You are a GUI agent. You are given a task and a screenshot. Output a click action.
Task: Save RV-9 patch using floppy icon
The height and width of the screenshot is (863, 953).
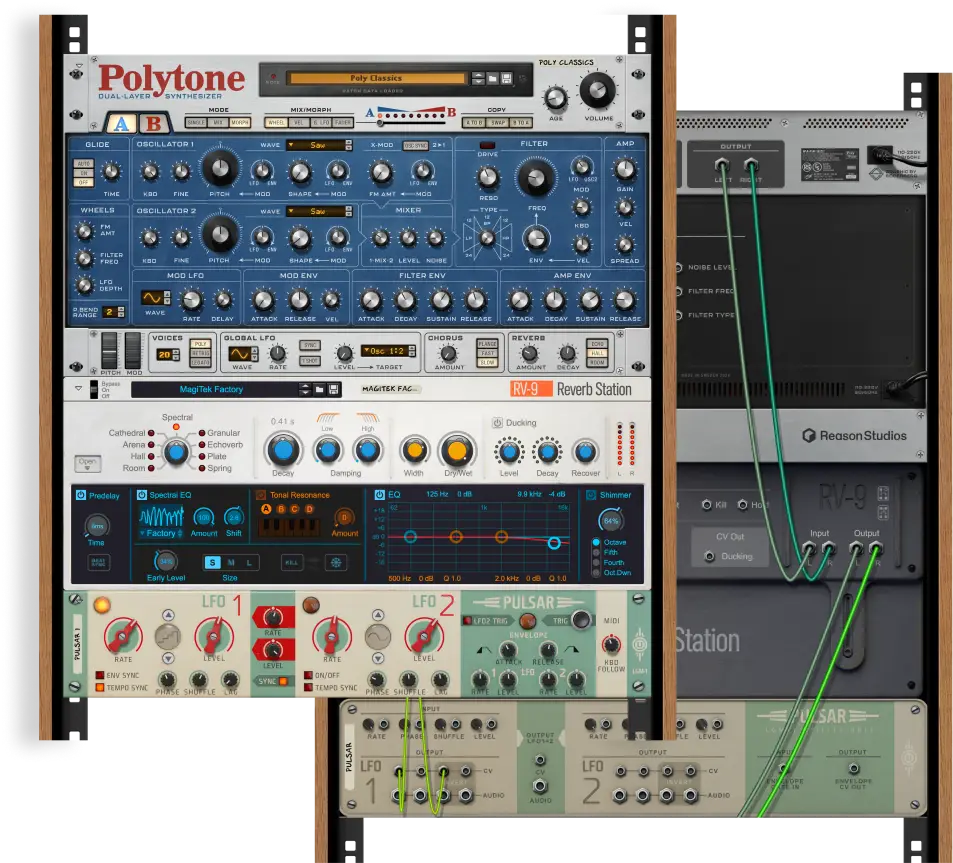[333, 390]
